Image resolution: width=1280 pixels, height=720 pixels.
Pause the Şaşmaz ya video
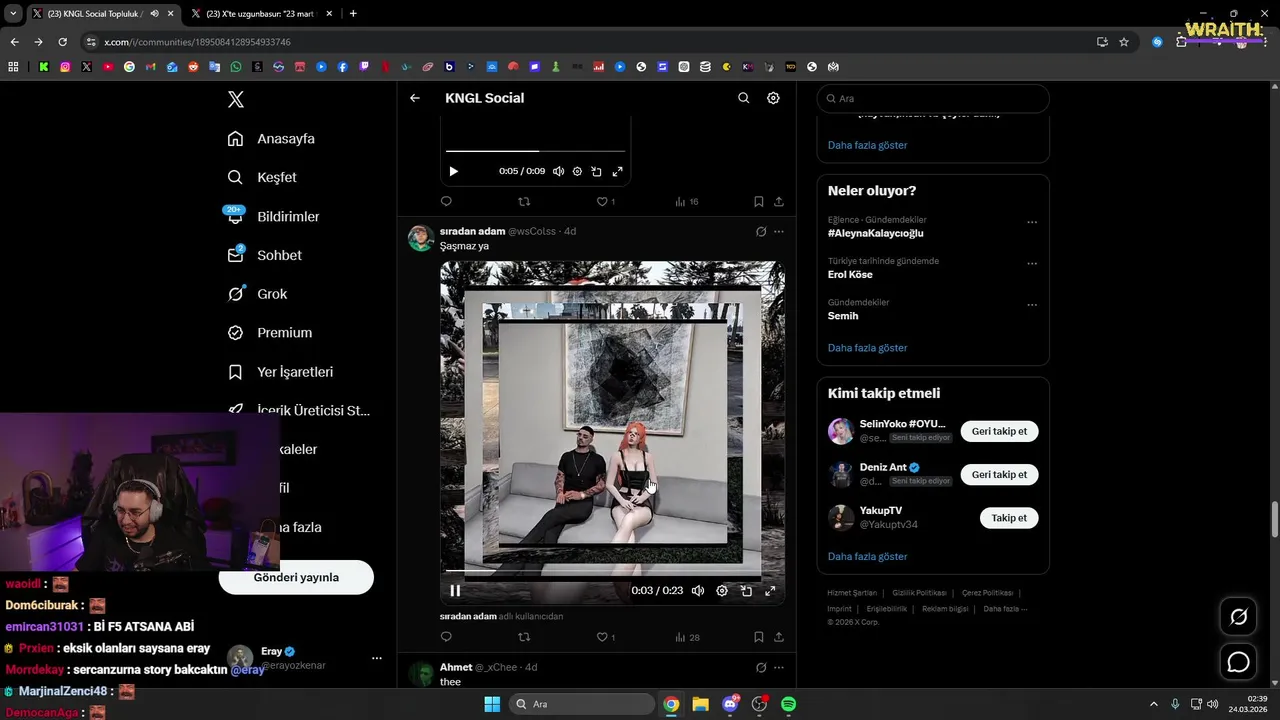tap(455, 590)
